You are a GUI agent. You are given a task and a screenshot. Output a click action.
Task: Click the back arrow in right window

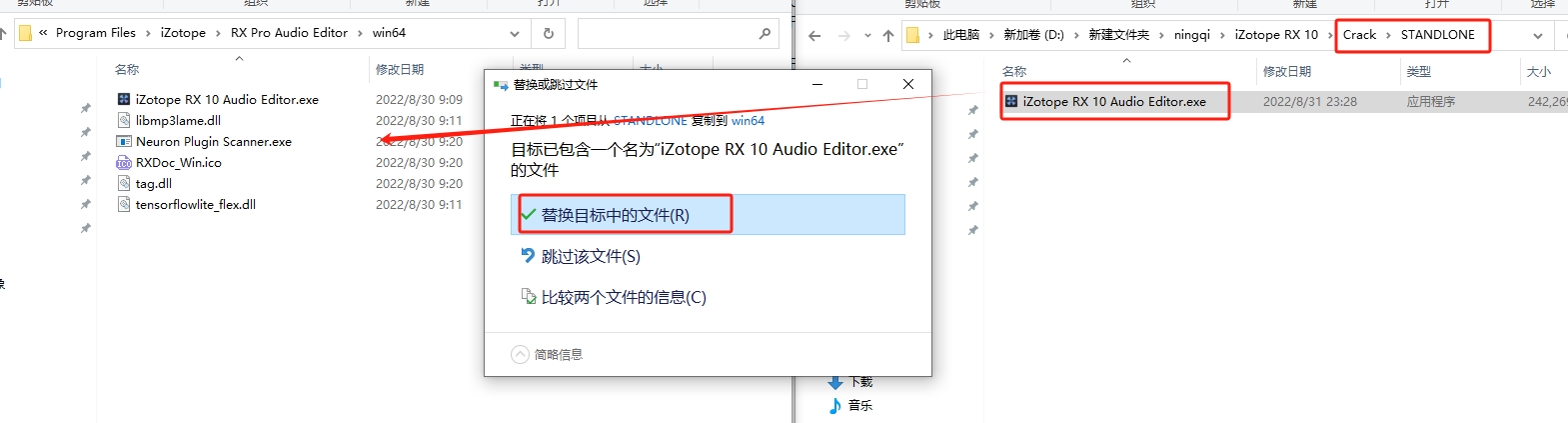coord(814,36)
